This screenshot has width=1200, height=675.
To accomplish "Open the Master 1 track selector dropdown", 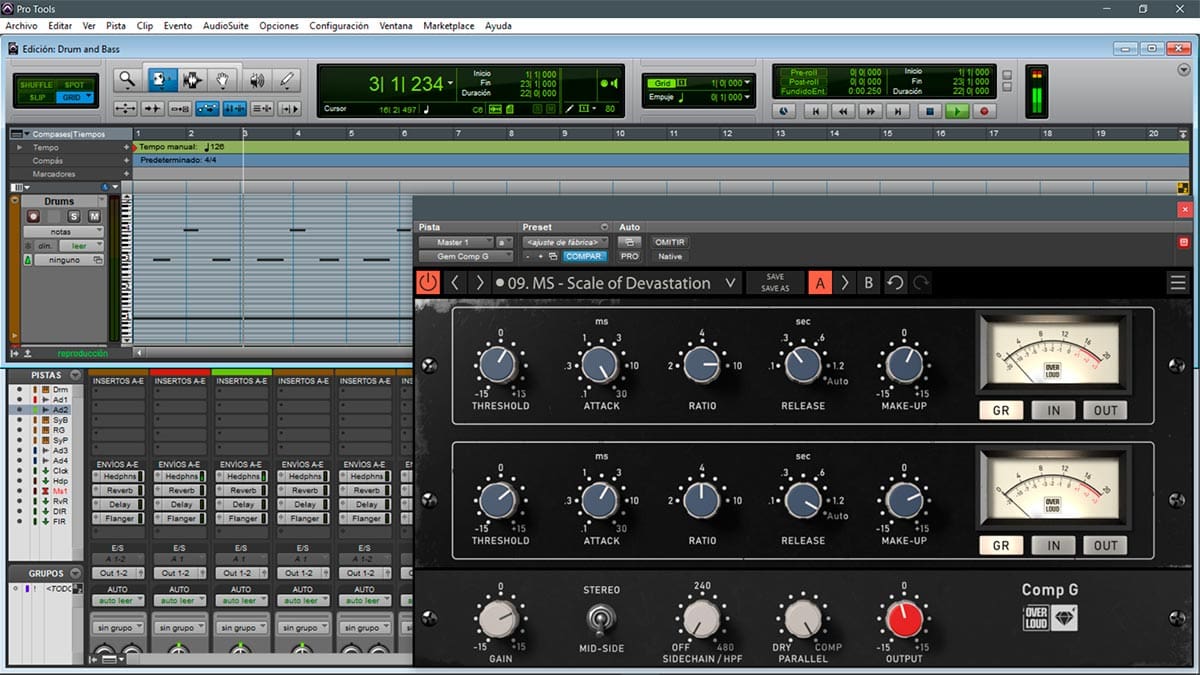I will tap(456, 242).
